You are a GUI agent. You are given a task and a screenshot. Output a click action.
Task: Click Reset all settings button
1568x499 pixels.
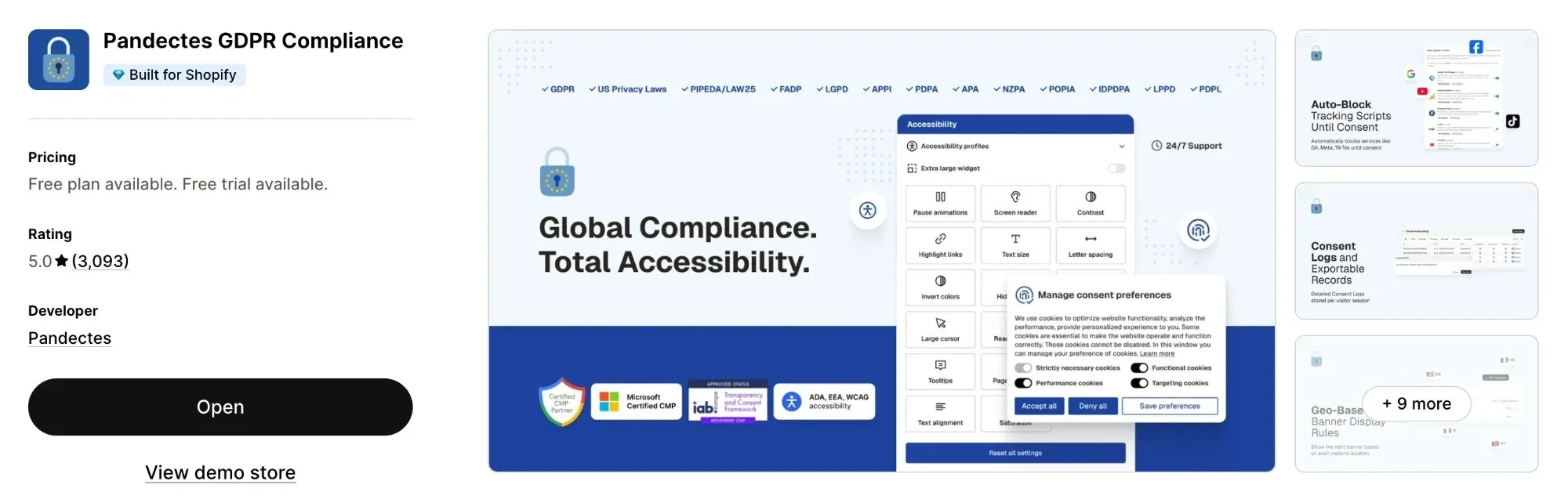1015,453
